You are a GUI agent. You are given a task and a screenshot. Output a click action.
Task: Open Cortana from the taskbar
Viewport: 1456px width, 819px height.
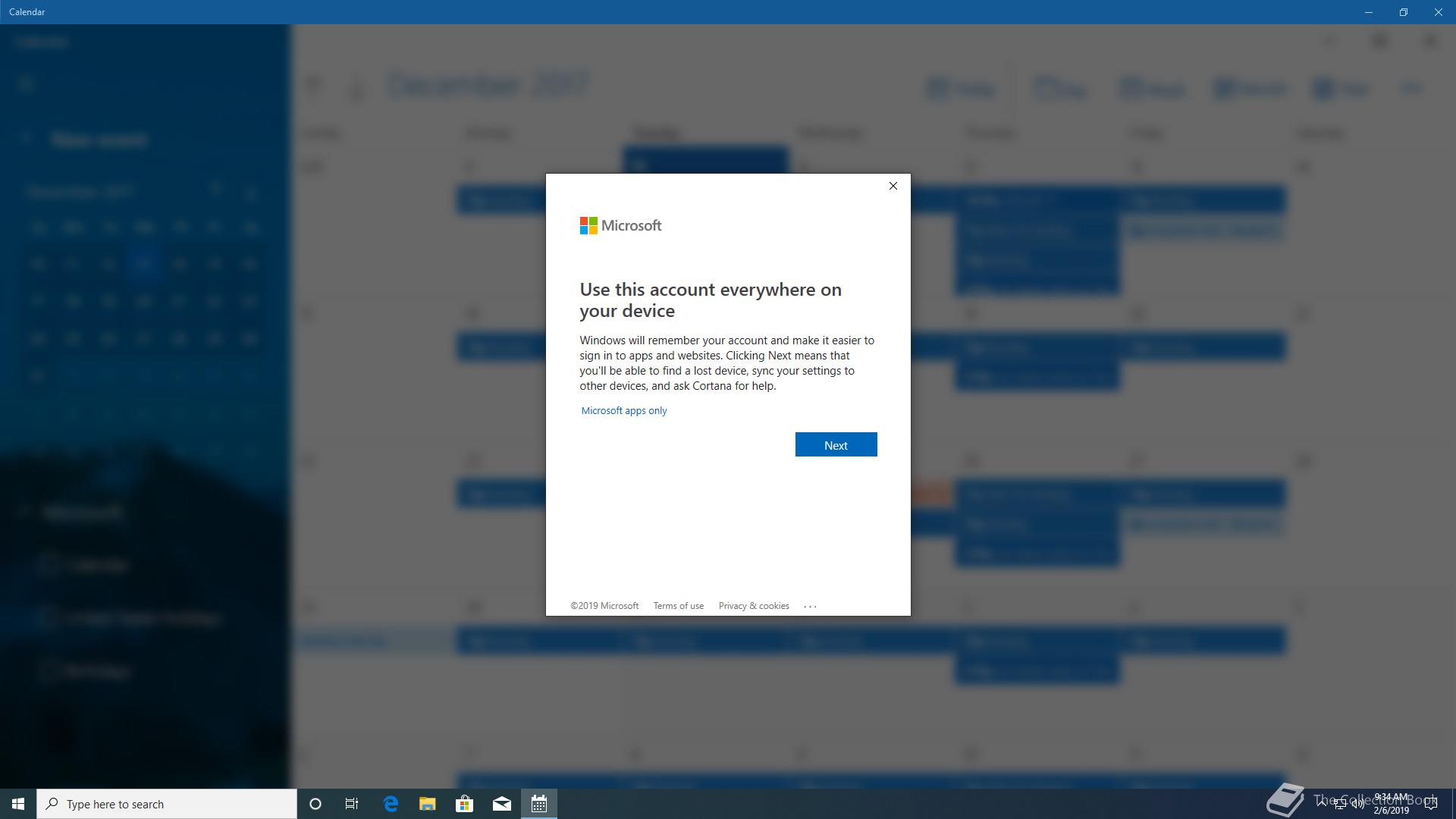pos(315,804)
